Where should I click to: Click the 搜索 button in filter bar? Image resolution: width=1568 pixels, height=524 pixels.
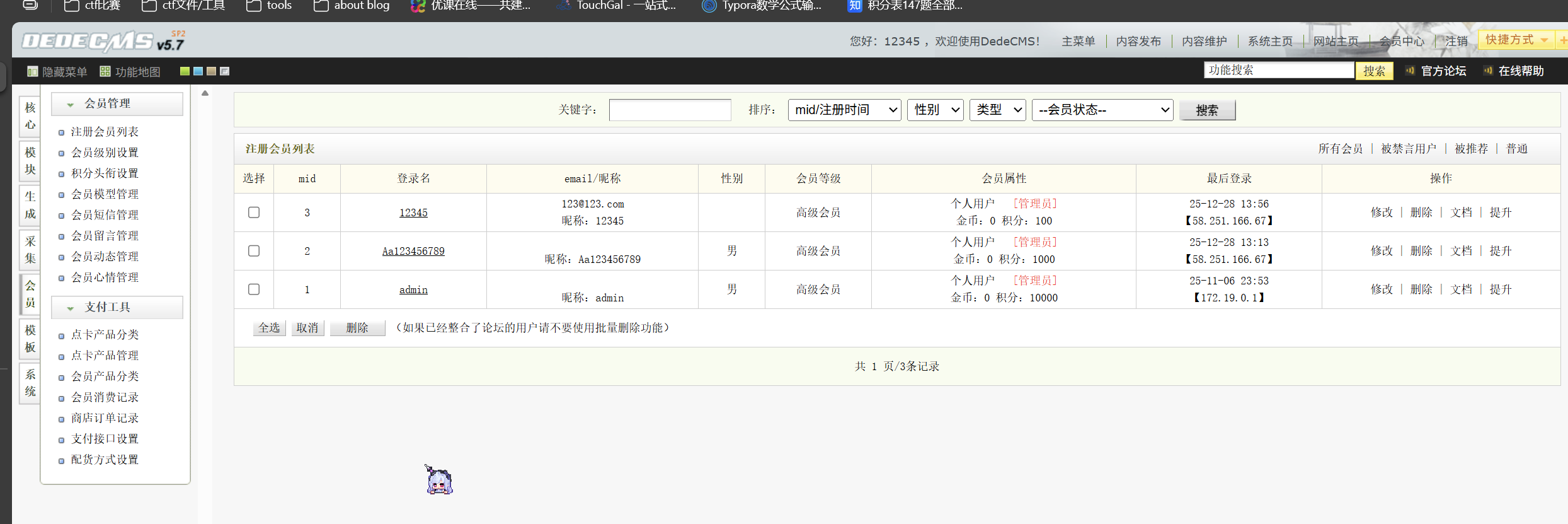(1207, 110)
